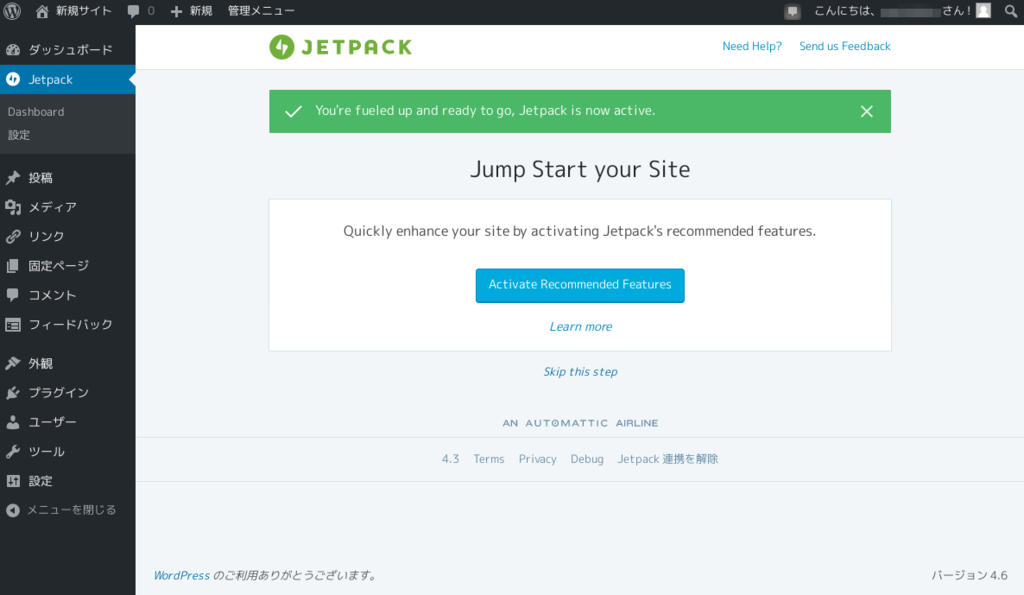Click the WordPress logo in admin bar
Screen dimensions: 1024x595
(x=12, y=11)
